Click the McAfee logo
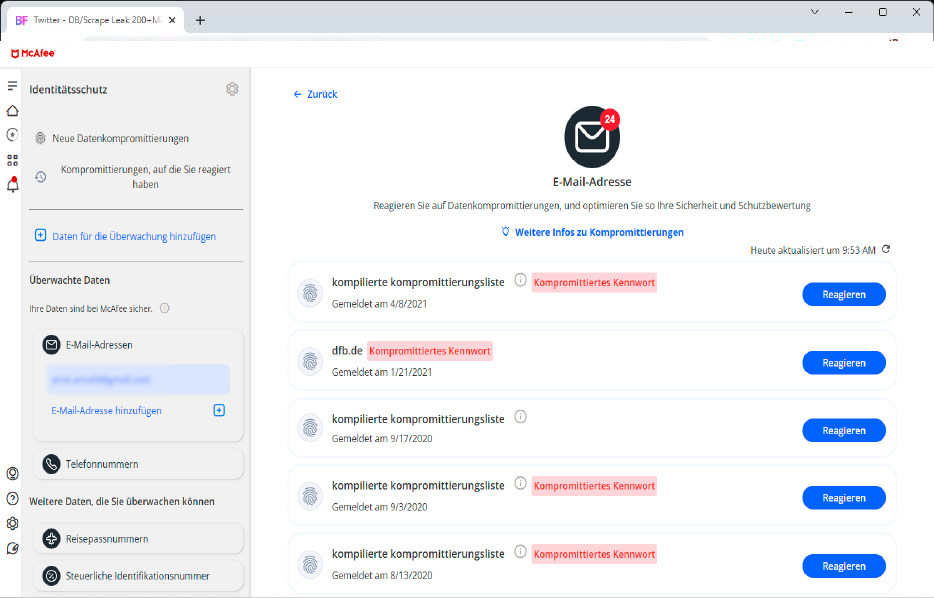This screenshot has height=598, width=934. coord(33,54)
